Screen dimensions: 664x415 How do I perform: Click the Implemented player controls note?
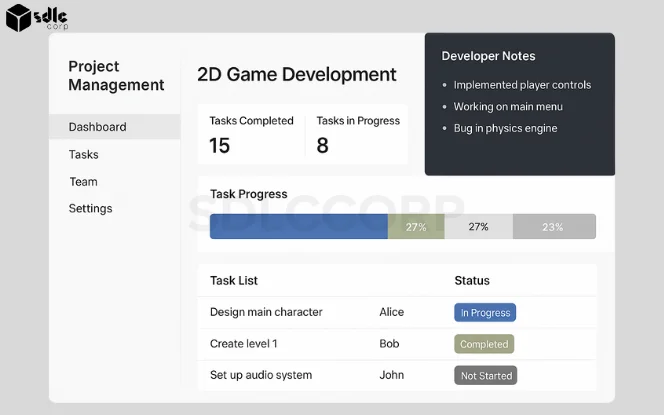[x=522, y=85]
